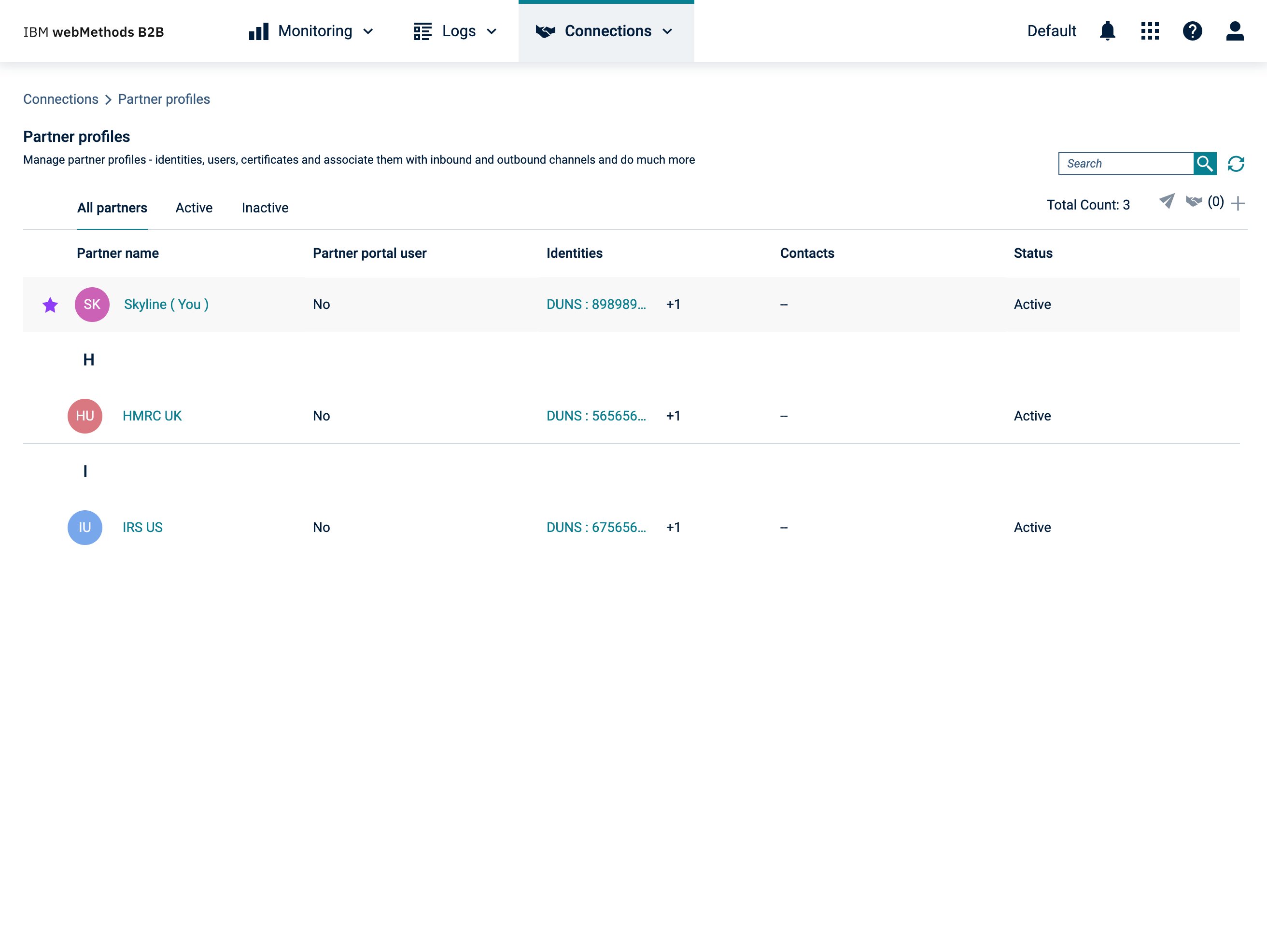Click the H section letter heading
This screenshot has width=1267, height=952.
(x=89, y=360)
